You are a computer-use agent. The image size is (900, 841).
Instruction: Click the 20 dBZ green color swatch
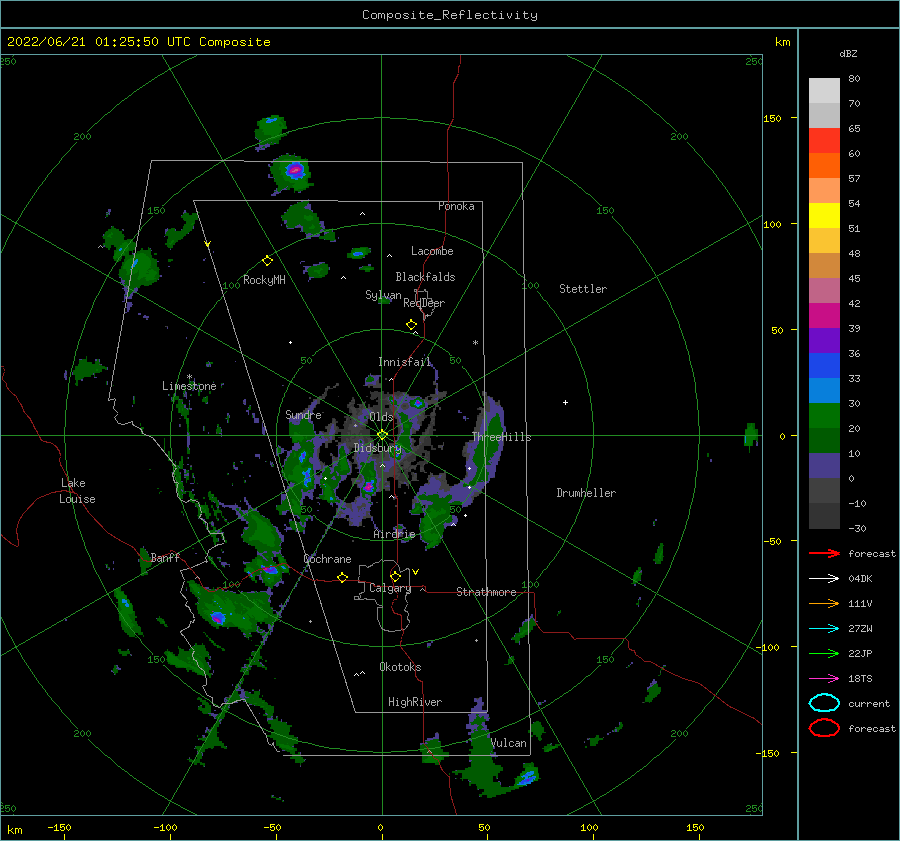[824, 416]
